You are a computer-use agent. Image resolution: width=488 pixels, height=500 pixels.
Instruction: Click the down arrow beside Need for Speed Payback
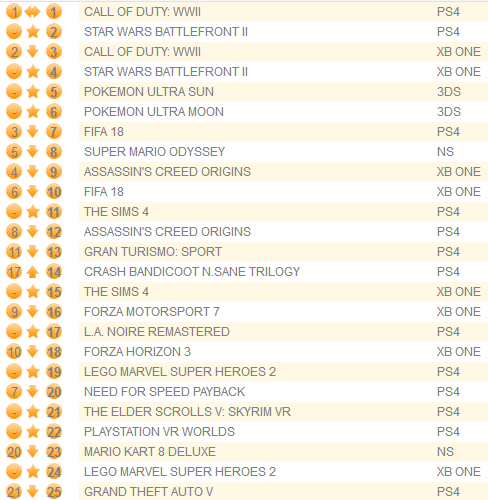[33, 392]
